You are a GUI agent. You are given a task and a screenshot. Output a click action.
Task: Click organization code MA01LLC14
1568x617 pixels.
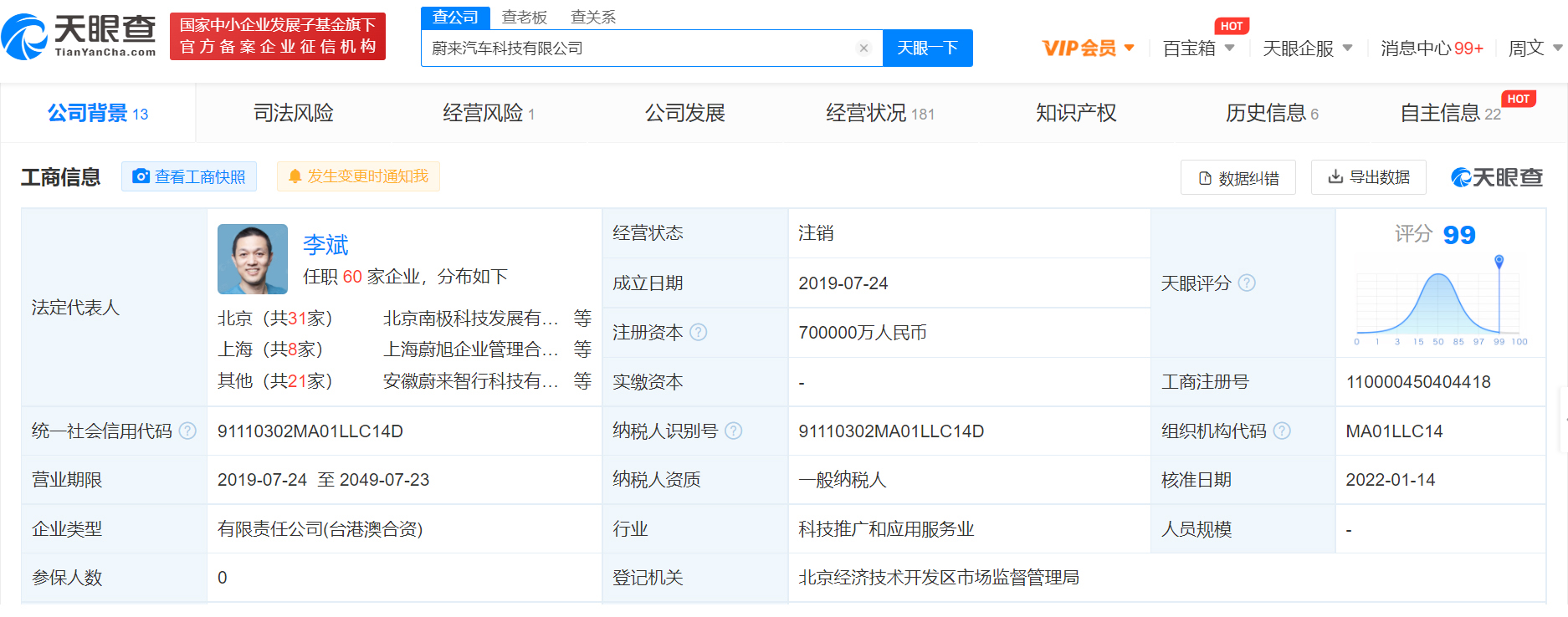[x=1394, y=431]
